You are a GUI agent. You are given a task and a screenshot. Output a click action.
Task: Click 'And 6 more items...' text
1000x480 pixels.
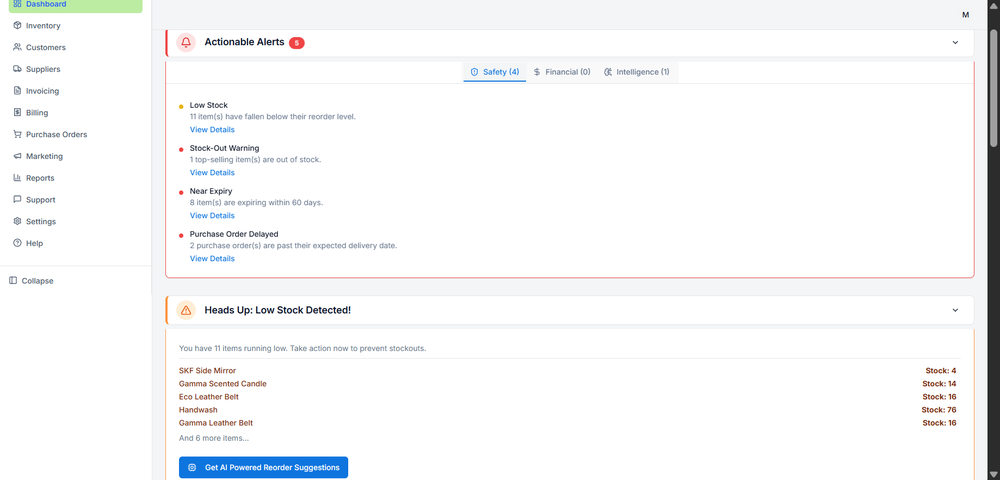[x=214, y=438]
